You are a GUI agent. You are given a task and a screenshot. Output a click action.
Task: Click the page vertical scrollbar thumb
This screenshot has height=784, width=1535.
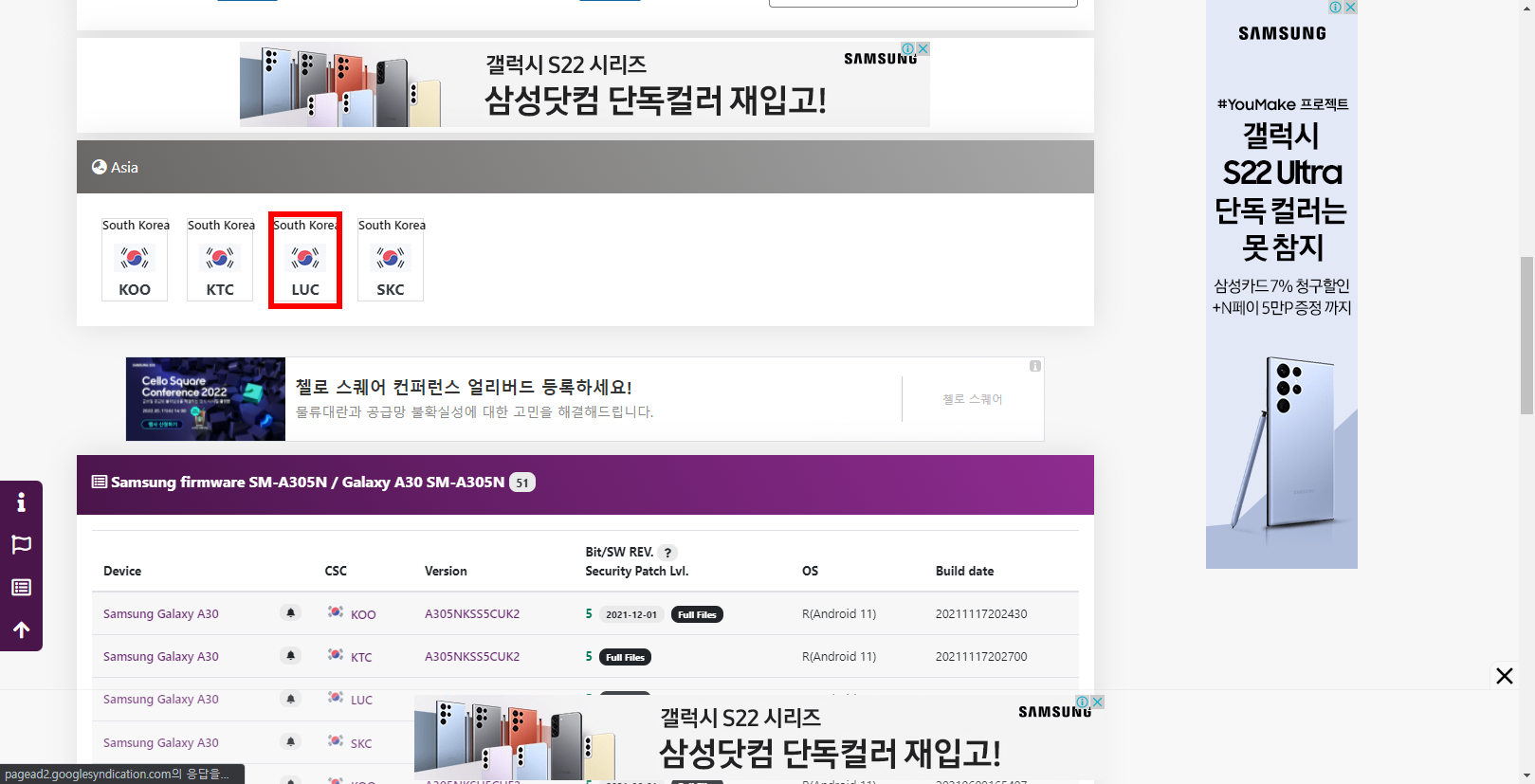[x=1526, y=336]
